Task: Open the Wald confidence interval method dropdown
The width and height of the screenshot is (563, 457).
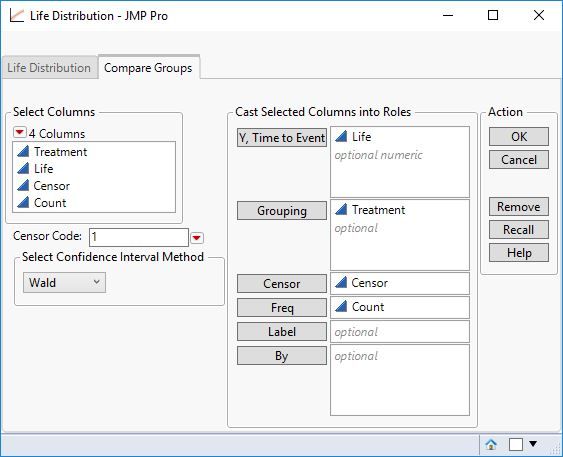Action: [x=64, y=283]
